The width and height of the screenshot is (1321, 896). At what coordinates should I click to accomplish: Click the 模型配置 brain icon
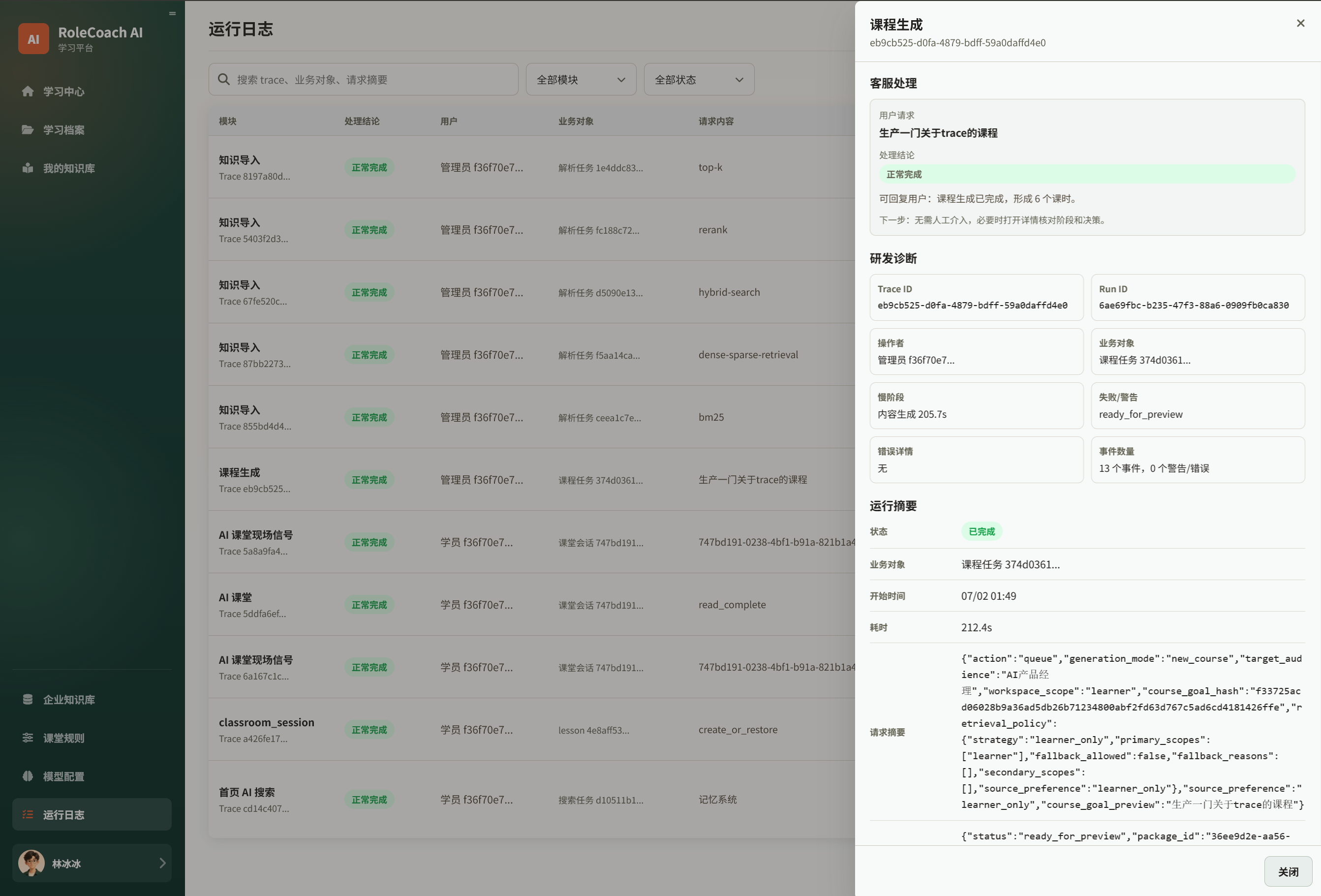tap(27, 776)
